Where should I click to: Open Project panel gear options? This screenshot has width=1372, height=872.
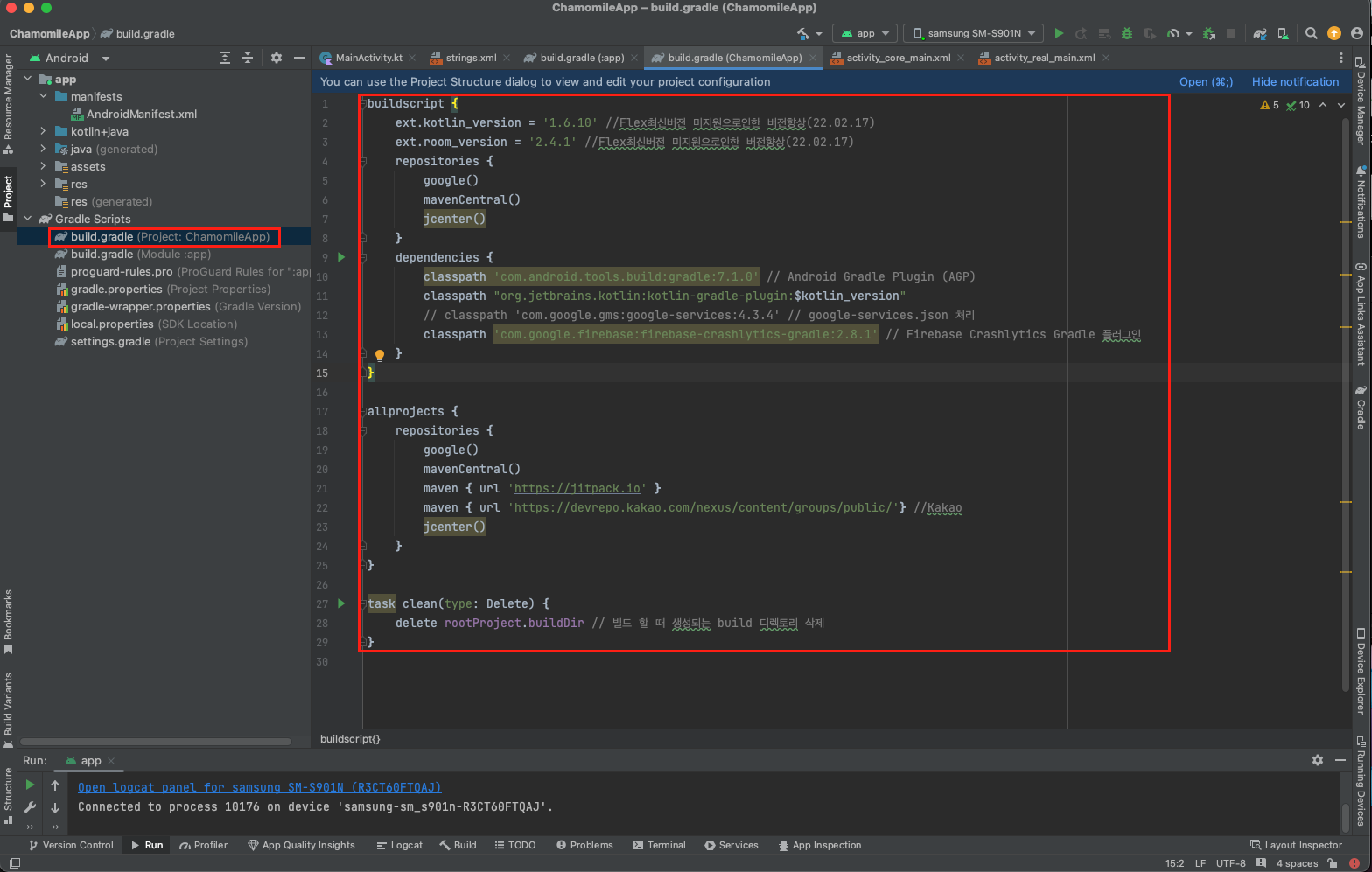pyautogui.click(x=276, y=58)
